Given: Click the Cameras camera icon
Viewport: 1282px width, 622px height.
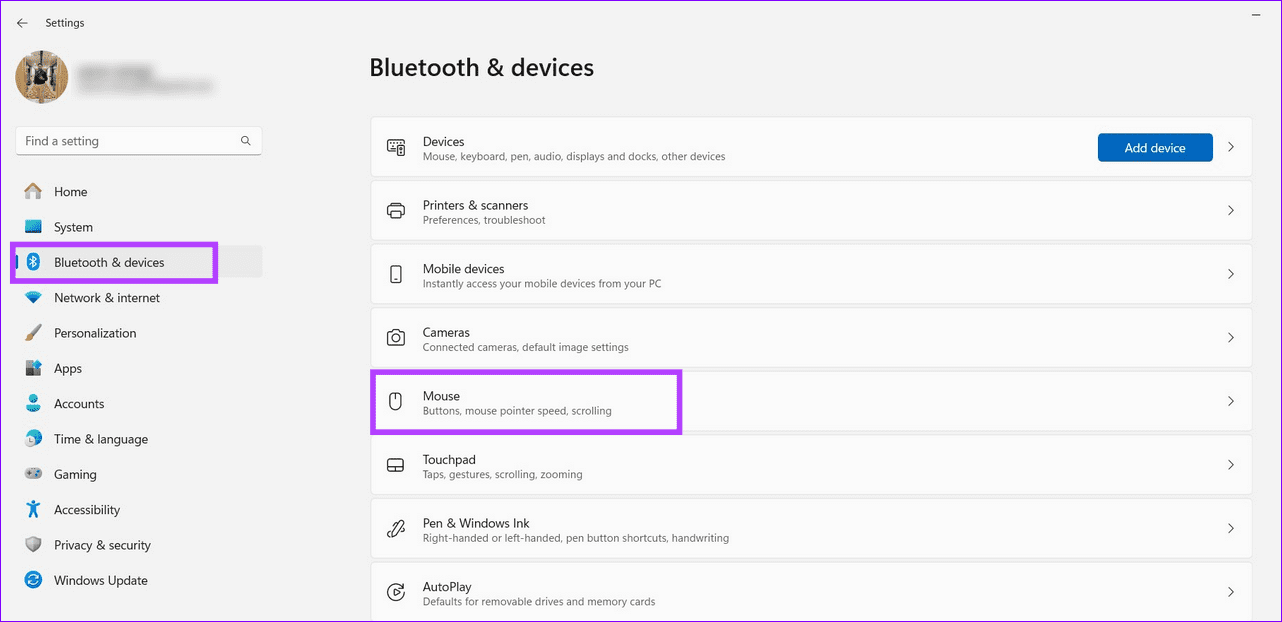Looking at the screenshot, I should point(396,338).
